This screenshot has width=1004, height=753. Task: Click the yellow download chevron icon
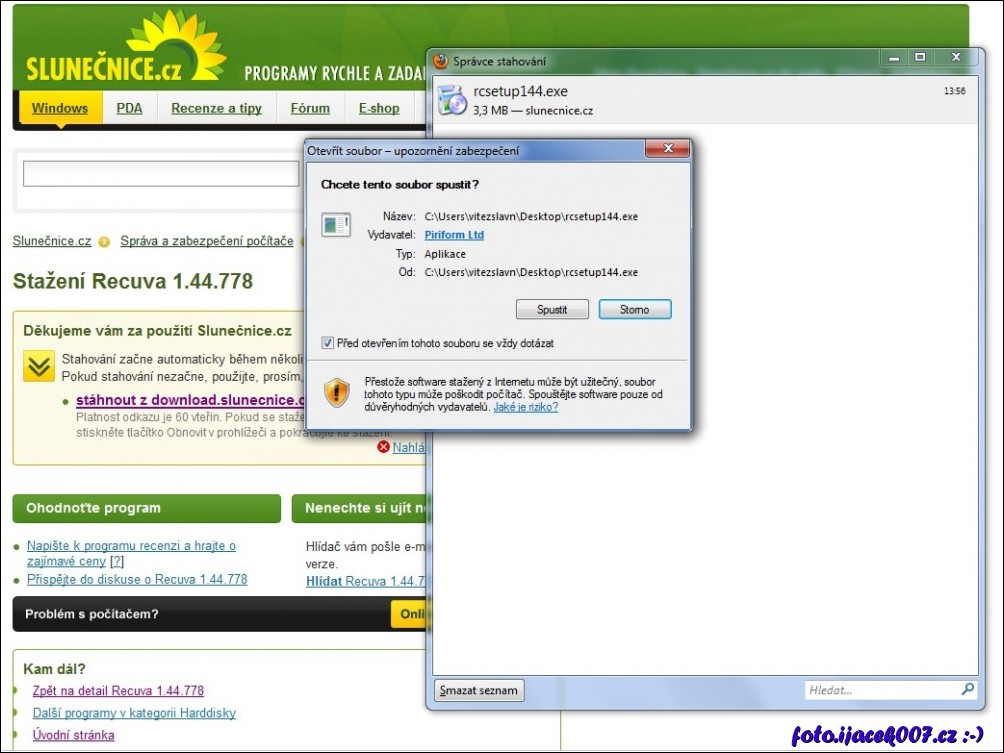(x=39, y=367)
